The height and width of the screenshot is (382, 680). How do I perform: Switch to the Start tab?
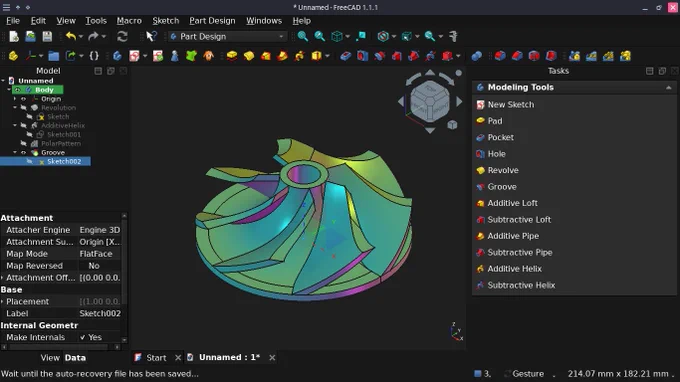tap(156, 358)
